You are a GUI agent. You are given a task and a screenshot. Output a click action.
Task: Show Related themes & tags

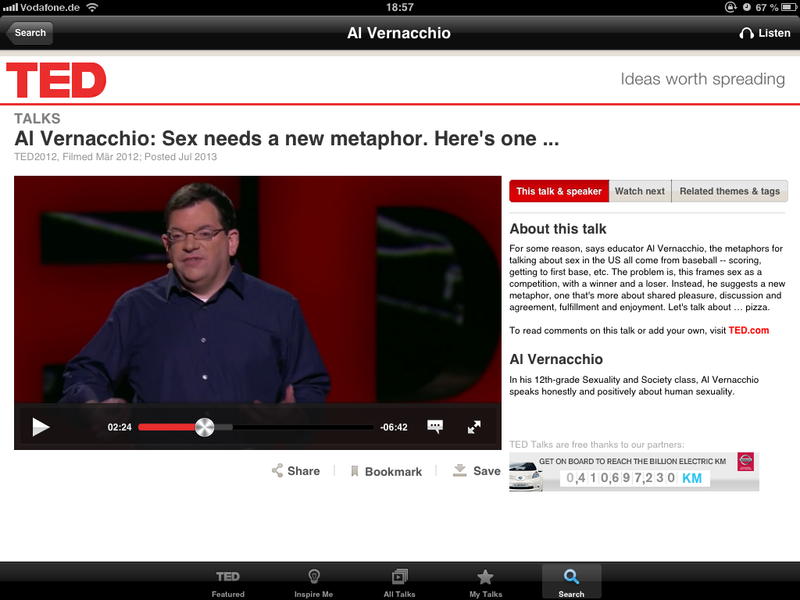pyautogui.click(x=729, y=191)
